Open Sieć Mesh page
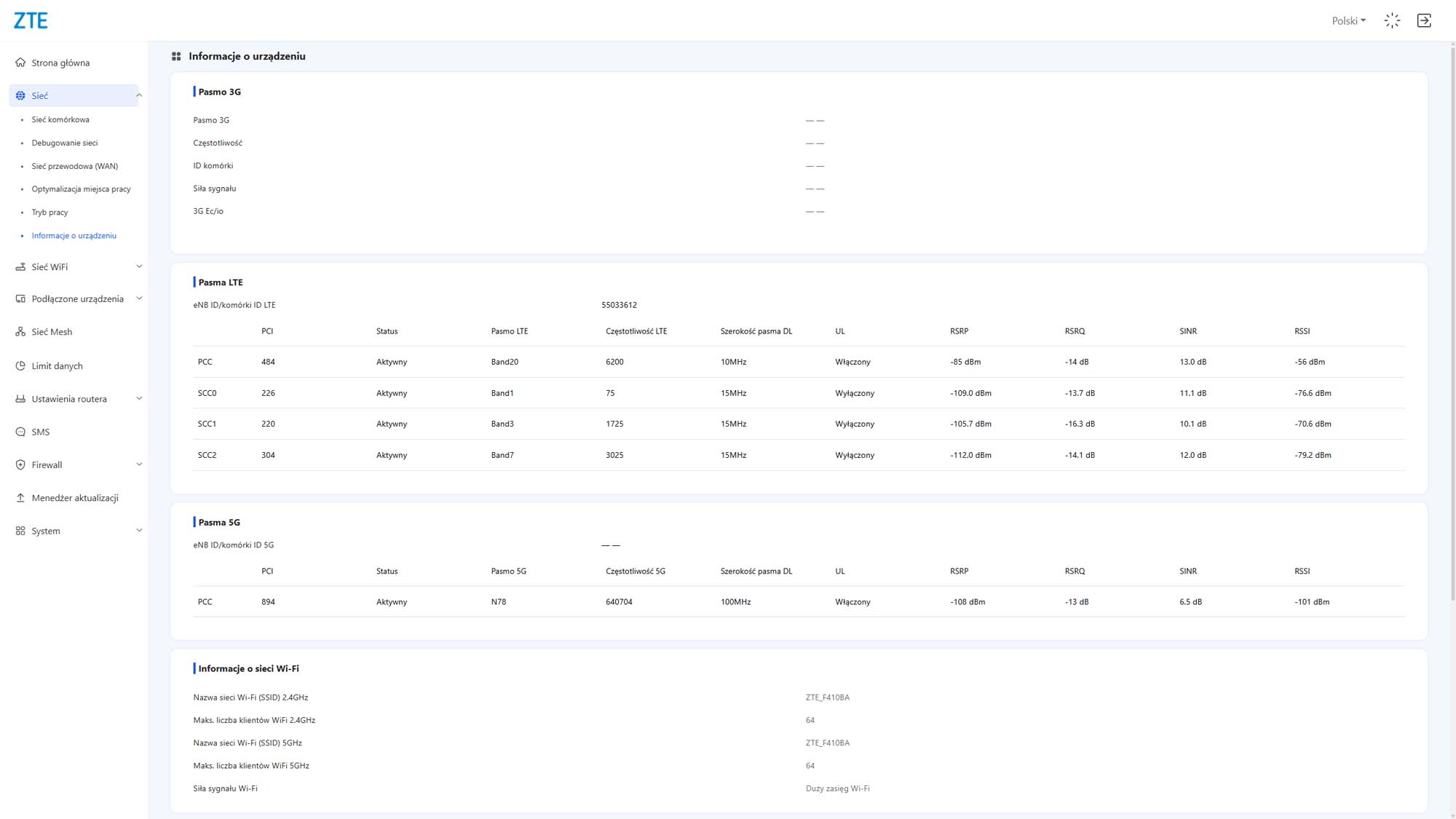 [52, 332]
